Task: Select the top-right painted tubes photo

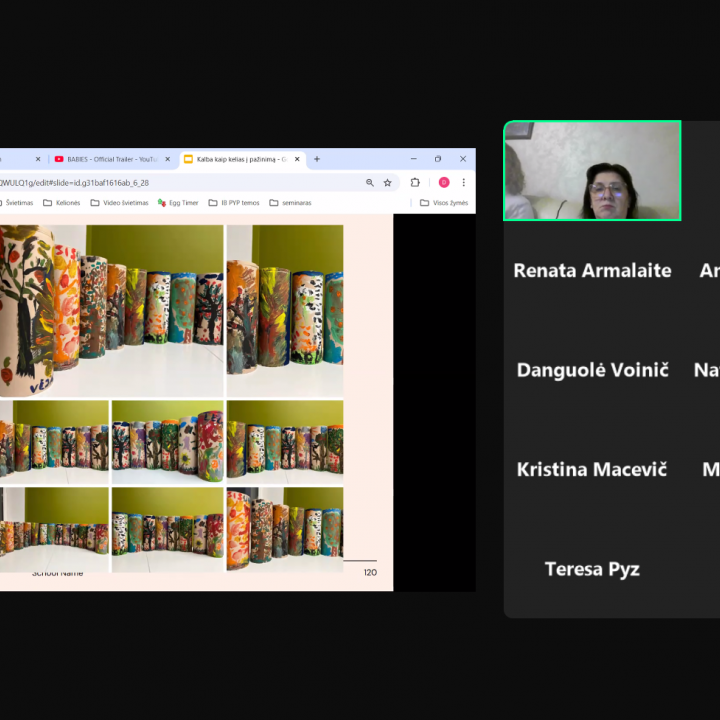Action: 285,311
